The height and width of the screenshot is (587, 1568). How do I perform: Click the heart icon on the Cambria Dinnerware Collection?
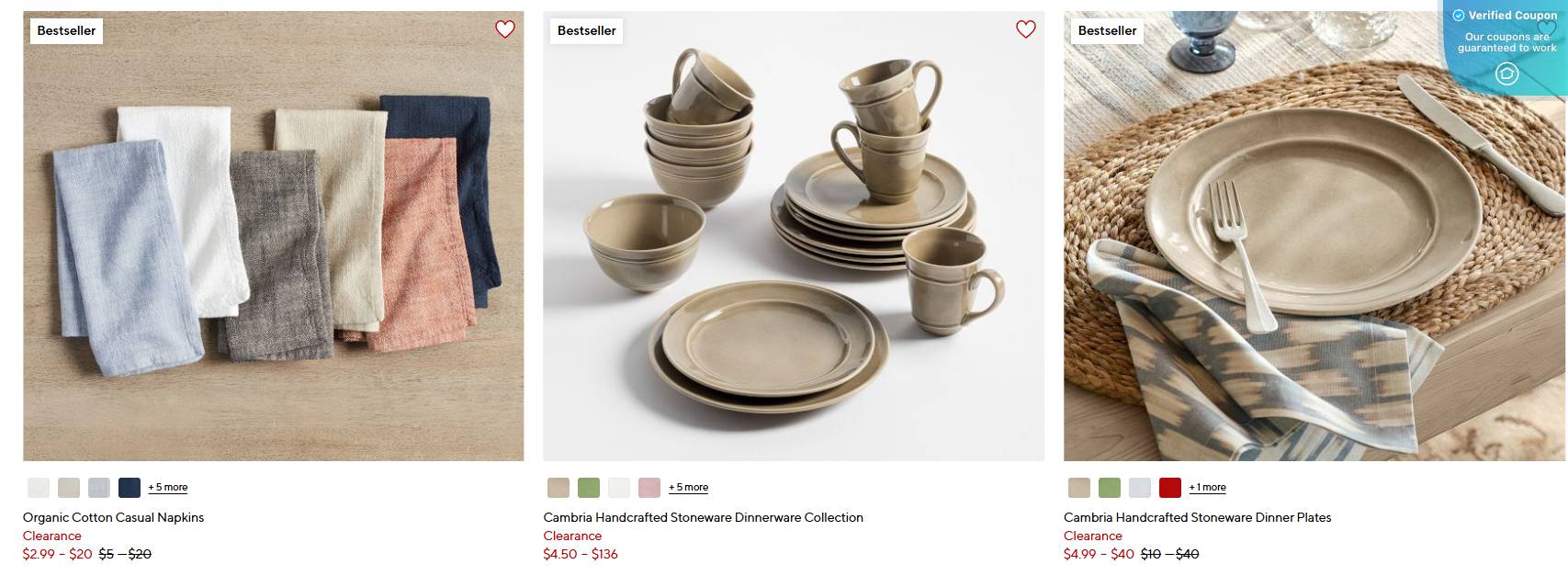click(x=1025, y=30)
